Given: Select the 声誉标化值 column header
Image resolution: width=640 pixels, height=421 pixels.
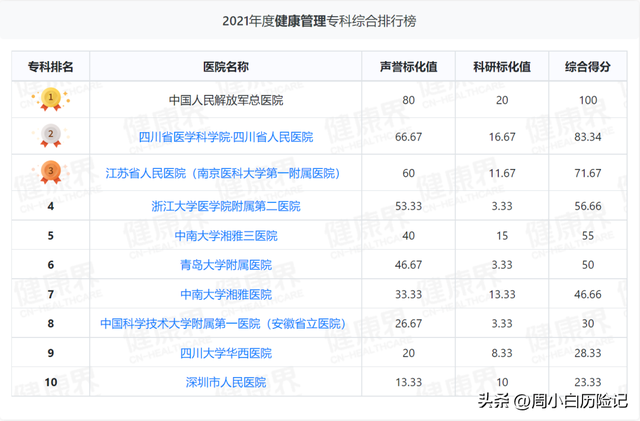Looking at the screenshot, I should [409, 67].
